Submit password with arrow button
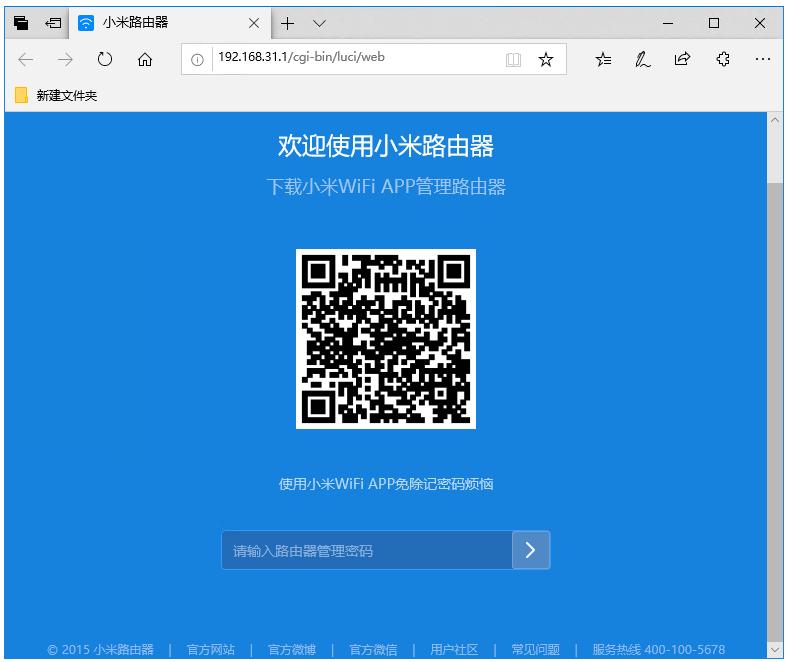788x662 pixels. [531, 550]
